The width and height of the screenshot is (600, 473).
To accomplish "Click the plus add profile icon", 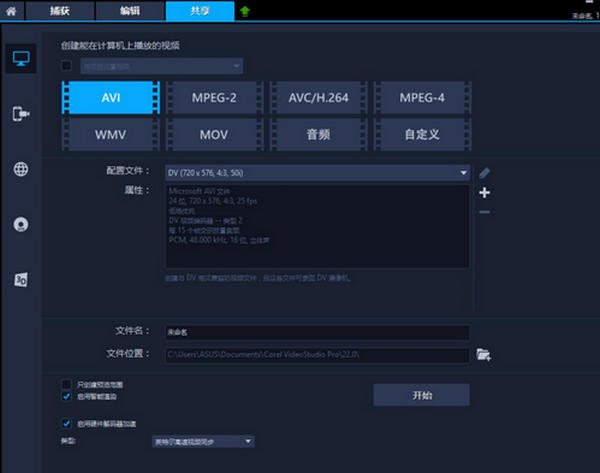I will click(x=484, y=192).
